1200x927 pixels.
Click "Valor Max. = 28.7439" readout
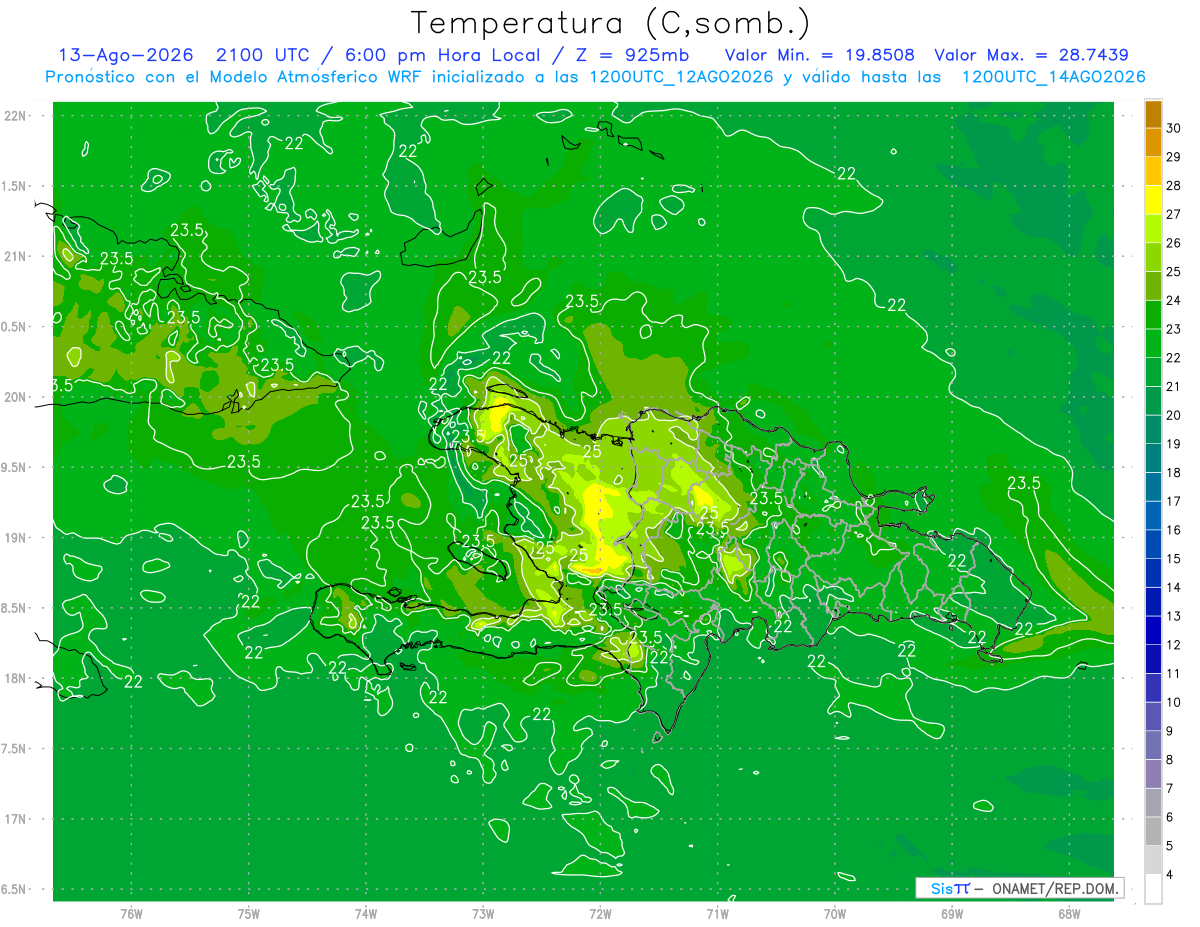pyautogui.click(x=1031, y=55)
